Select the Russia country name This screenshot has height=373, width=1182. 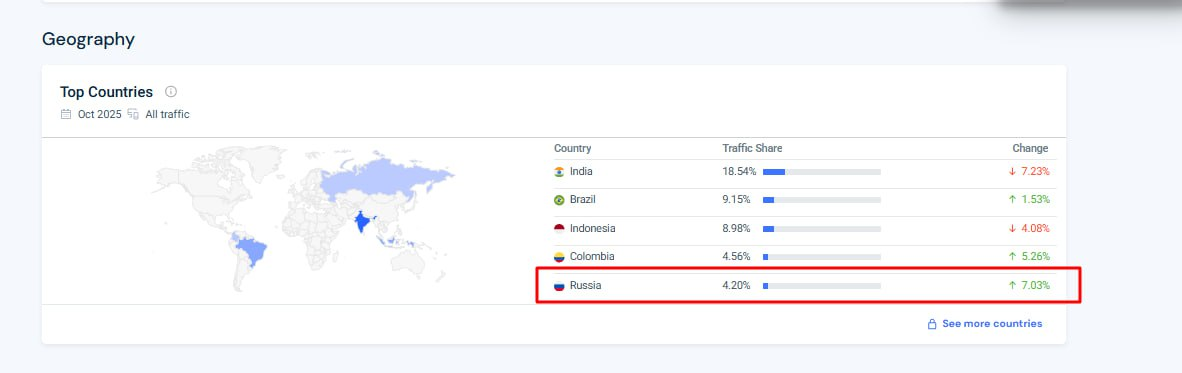pyautogui.click(x=586, y=286)
